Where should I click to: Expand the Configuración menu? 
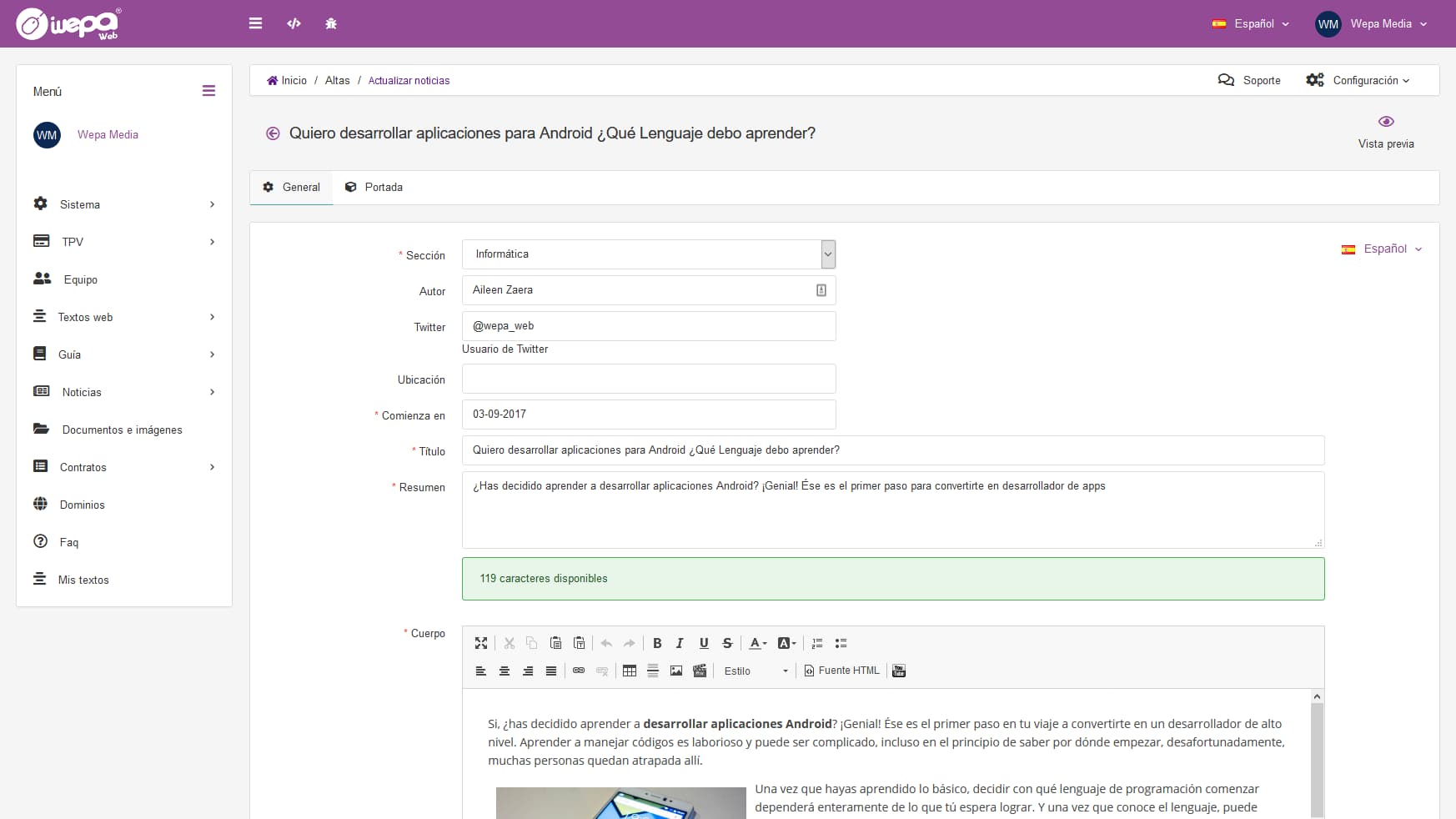coord(1358,80)
